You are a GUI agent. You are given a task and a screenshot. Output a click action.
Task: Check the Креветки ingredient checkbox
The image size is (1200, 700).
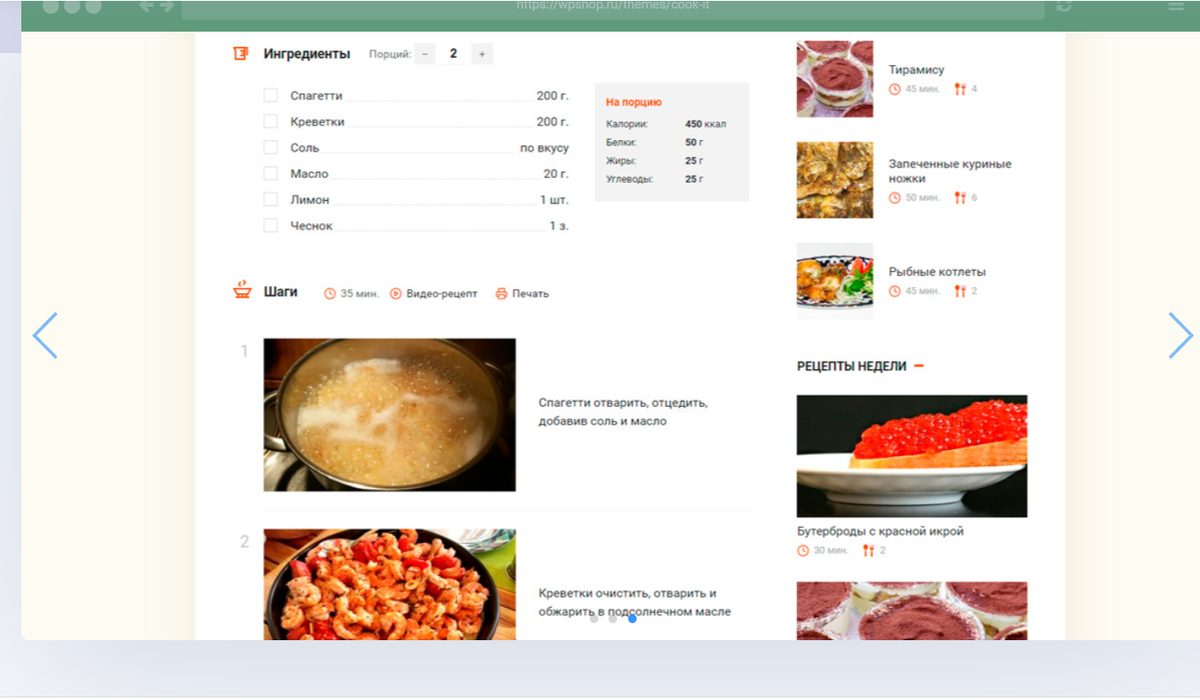point(270,121)
